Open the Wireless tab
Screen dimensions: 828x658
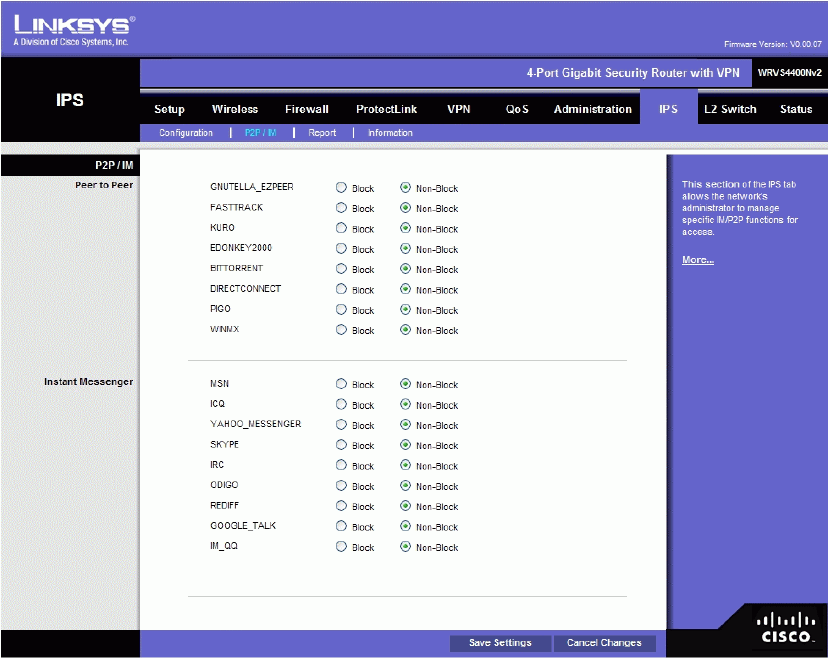234,109
